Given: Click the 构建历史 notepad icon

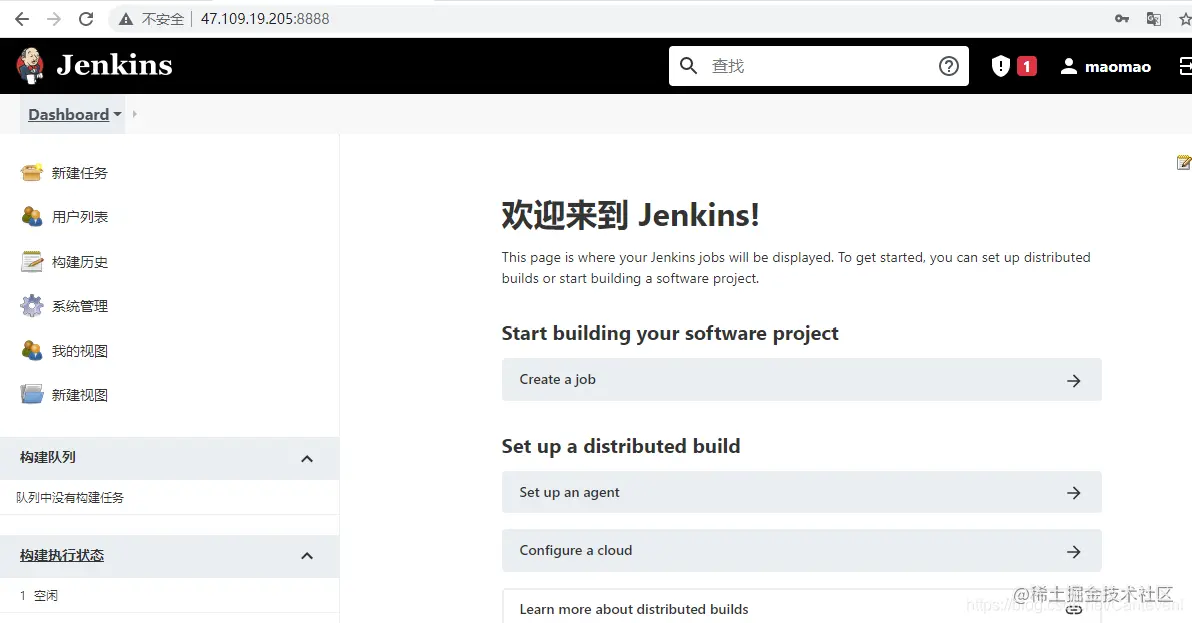Looking at the screenshot, I should point(31,261).
